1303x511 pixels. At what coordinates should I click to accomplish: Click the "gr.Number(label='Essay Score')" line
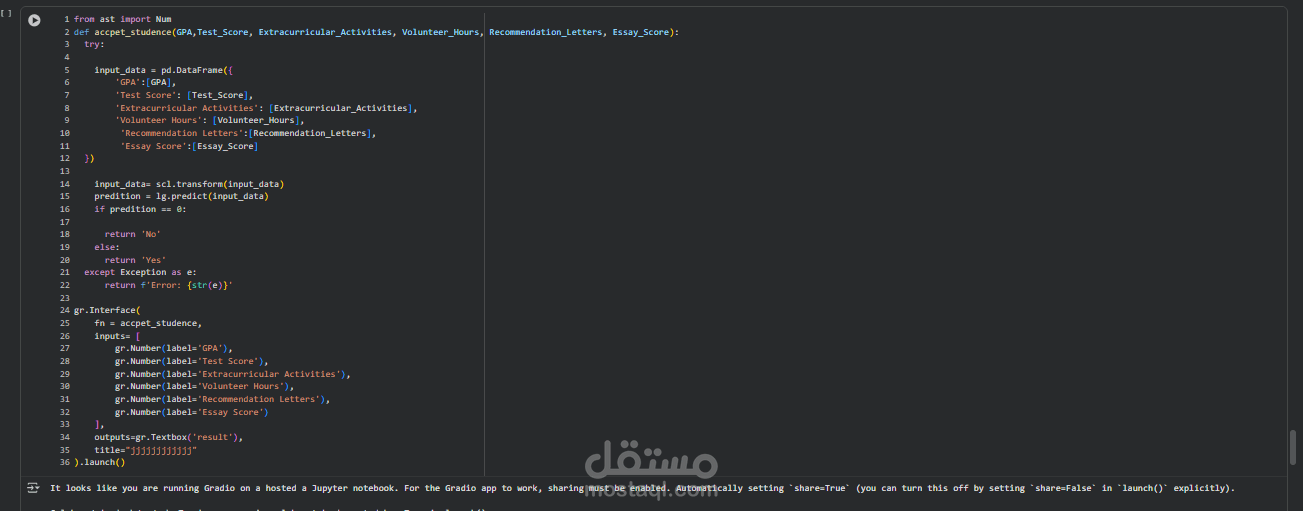[192, 412]
